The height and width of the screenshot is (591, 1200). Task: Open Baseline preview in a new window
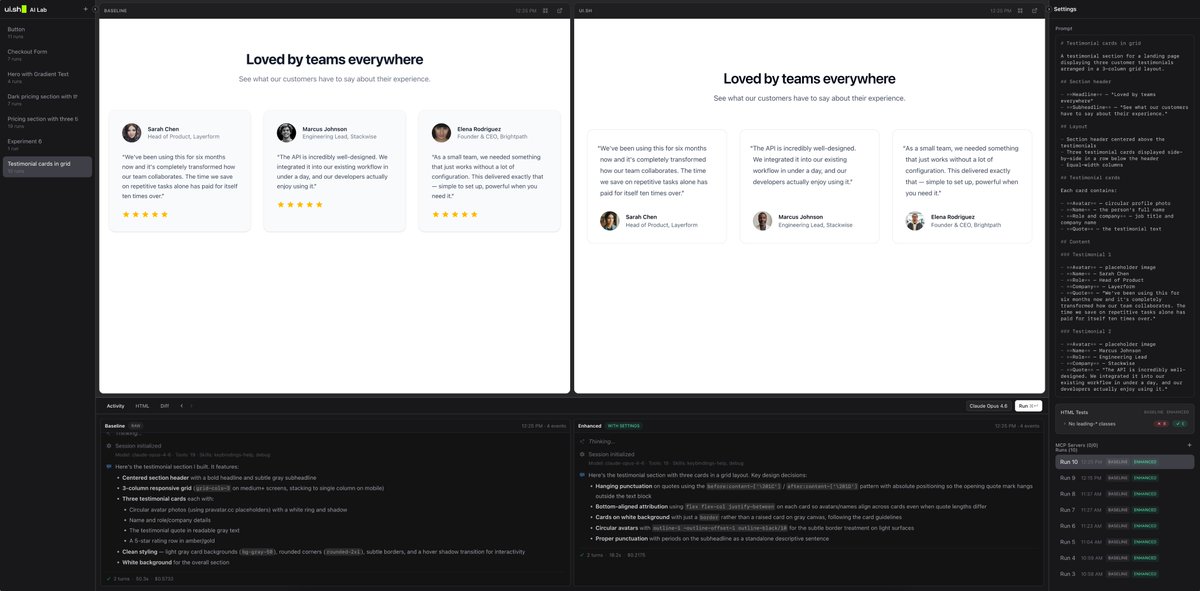(559, 10)
